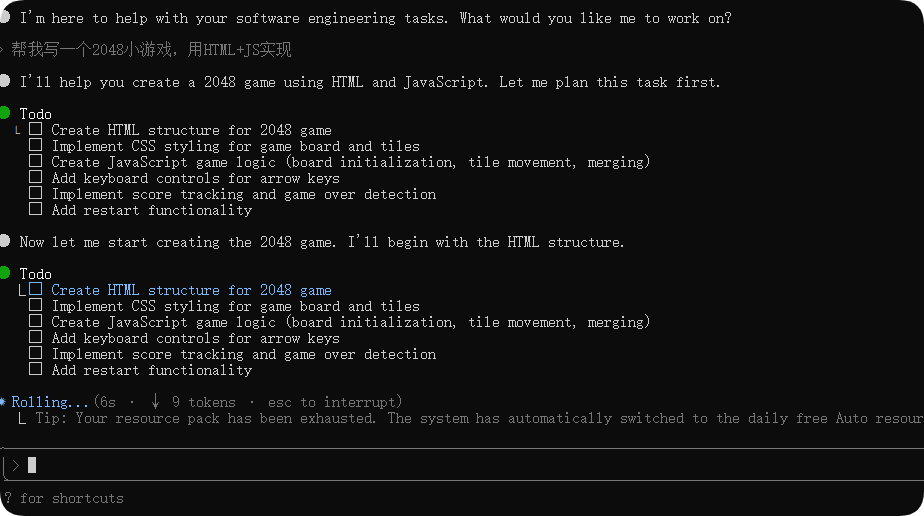Screen dimensions: 924x516
Task: Select the second "Todo" heading label
Action: tap(35, 274)
